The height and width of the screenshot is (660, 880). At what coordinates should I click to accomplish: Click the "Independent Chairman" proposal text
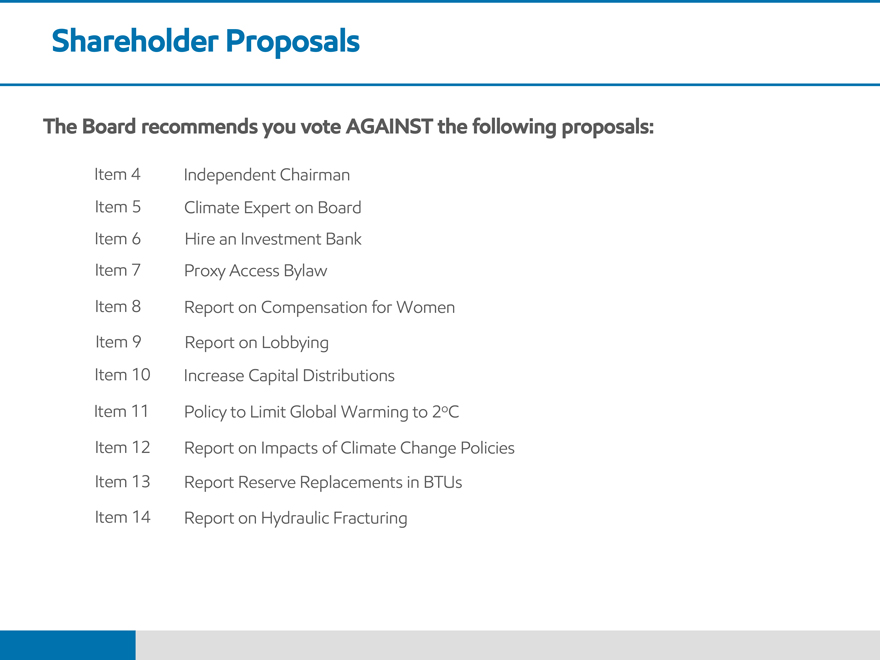pyautogui.click(x=267, y=175)
